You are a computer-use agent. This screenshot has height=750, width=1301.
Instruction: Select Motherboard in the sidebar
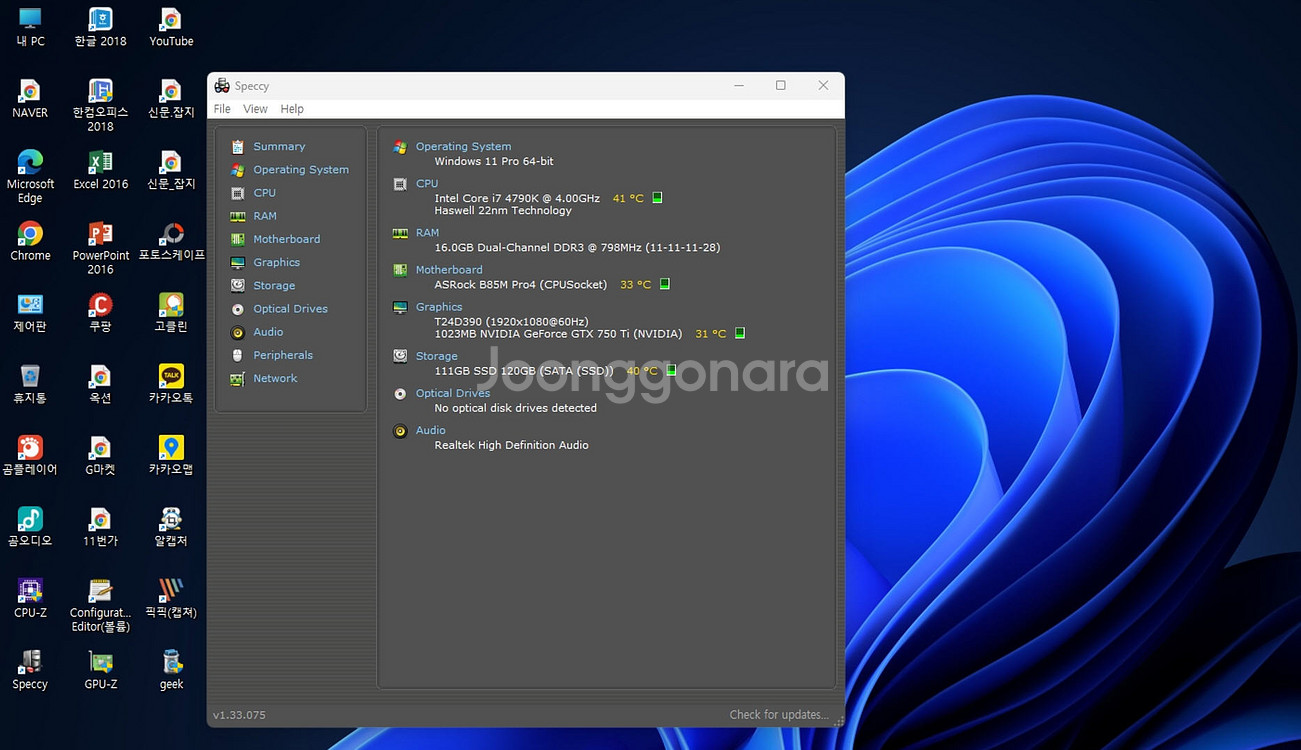pyautogui.click(x=286, y=239)
